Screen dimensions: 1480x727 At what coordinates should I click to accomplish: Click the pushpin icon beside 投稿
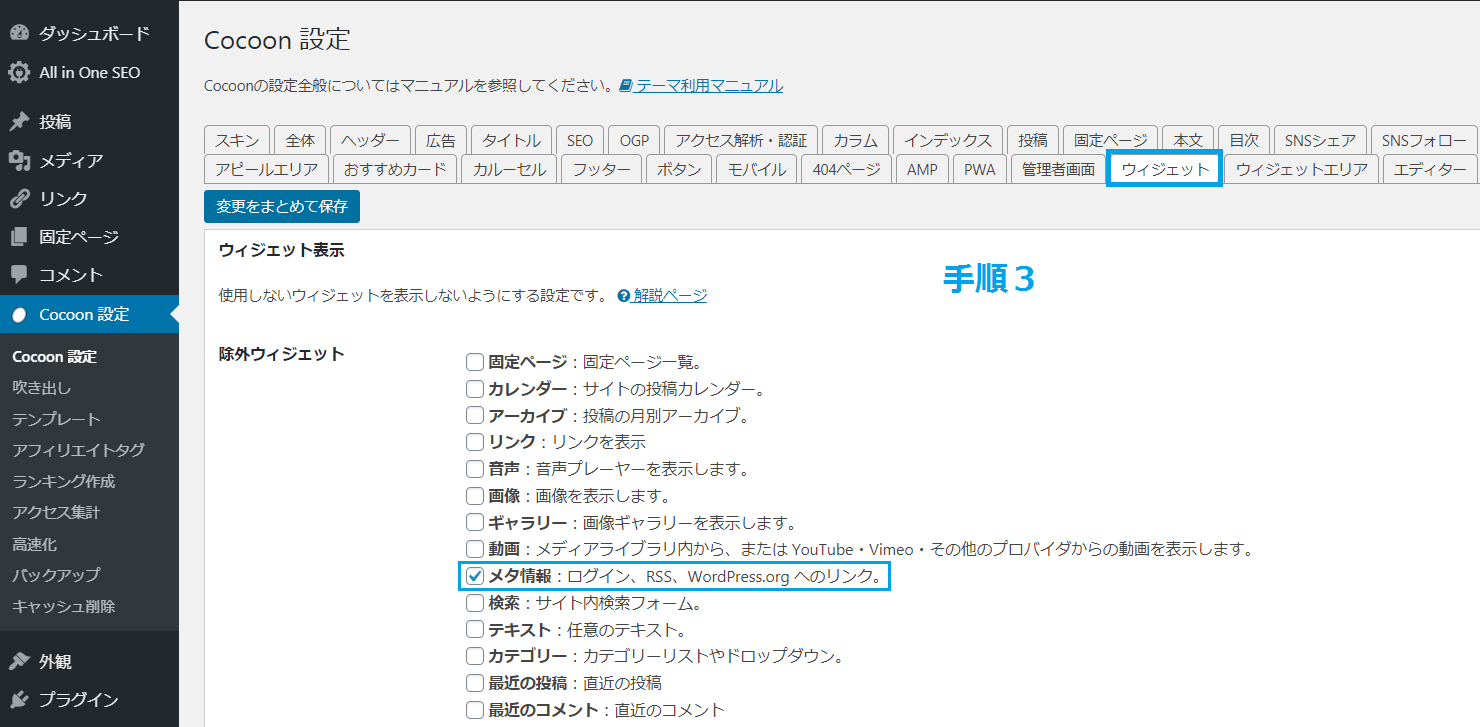pos(19,122)
